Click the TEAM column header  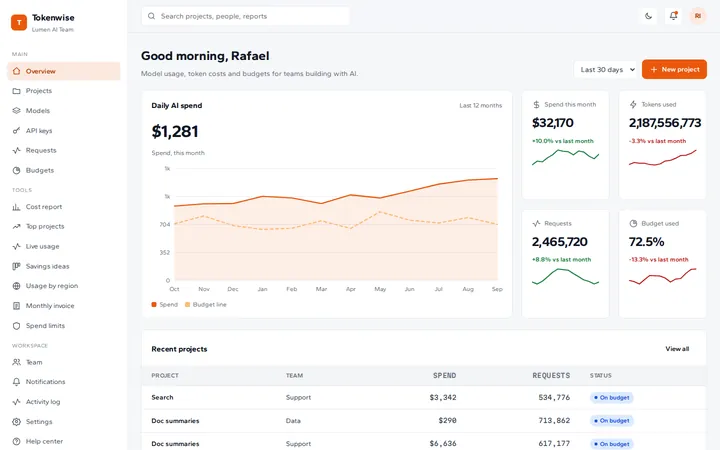(x=294, y=376)
